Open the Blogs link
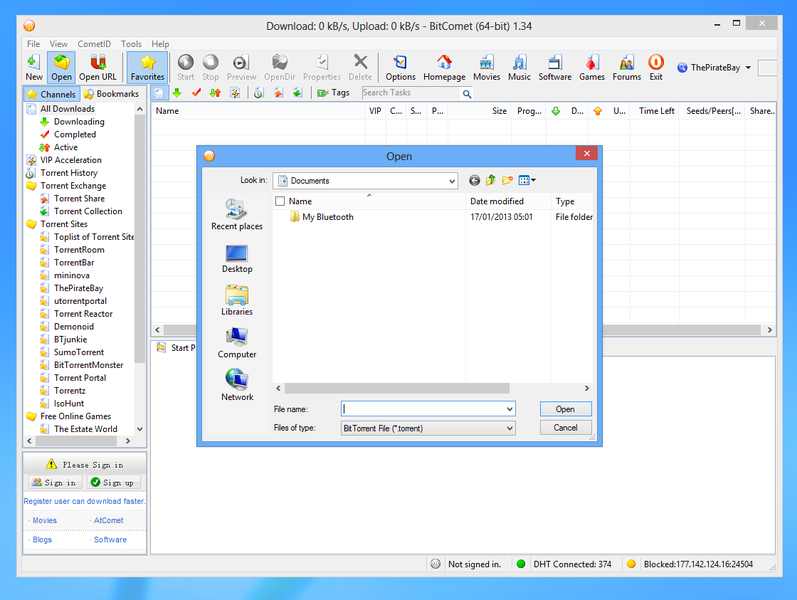797x600 pixels. pyautogui.click(x=42, y=539)
